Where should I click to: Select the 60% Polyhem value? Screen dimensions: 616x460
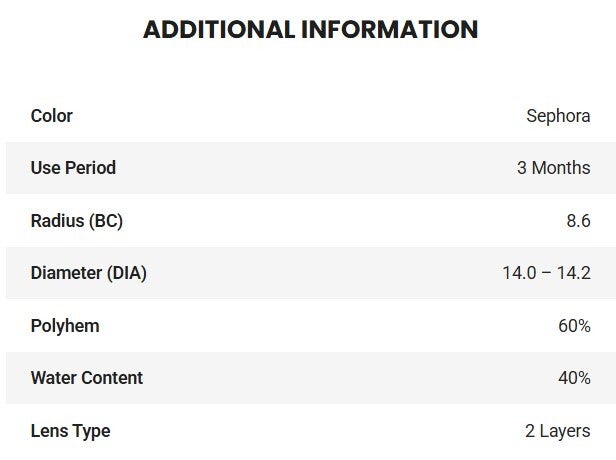click(574, 326)
